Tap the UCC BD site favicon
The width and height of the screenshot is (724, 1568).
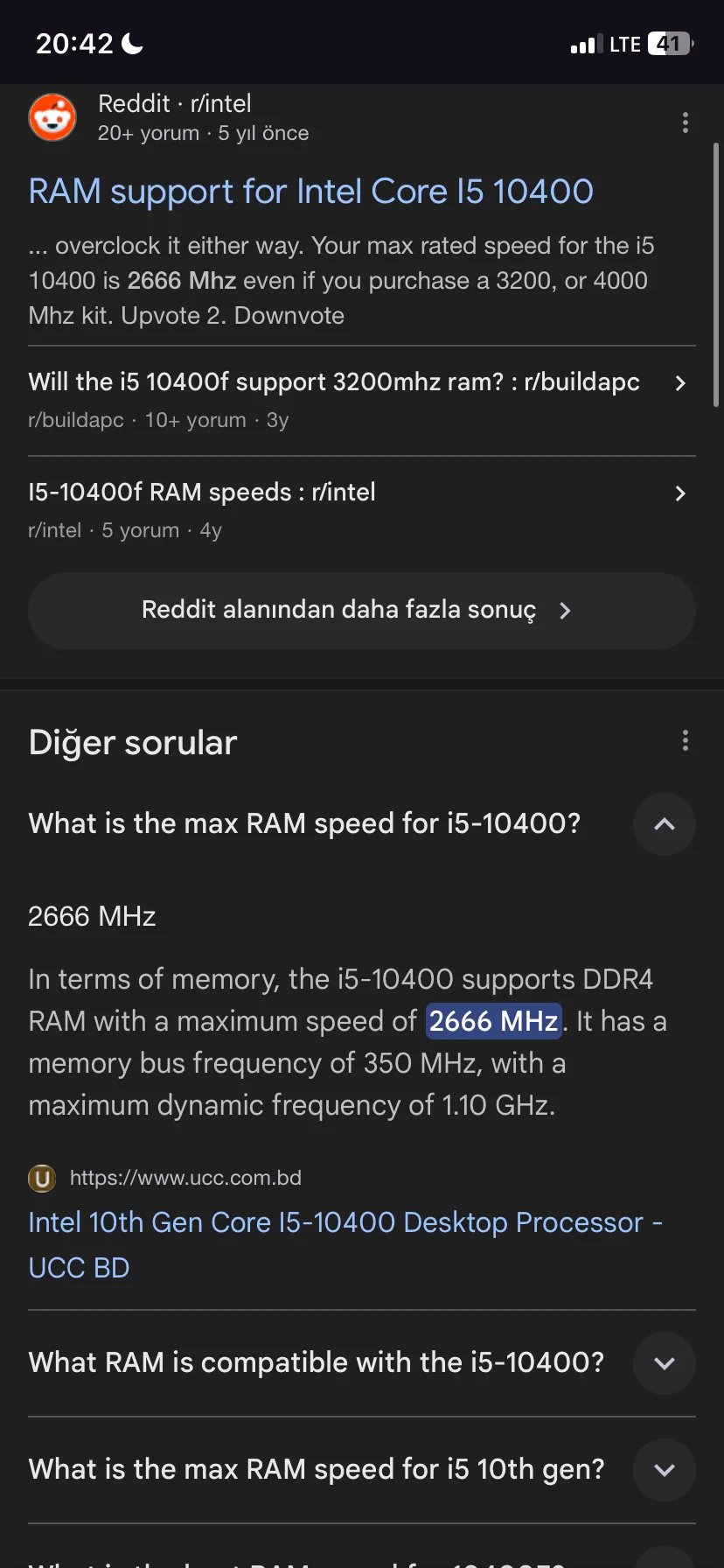(x=42, y=1179)
